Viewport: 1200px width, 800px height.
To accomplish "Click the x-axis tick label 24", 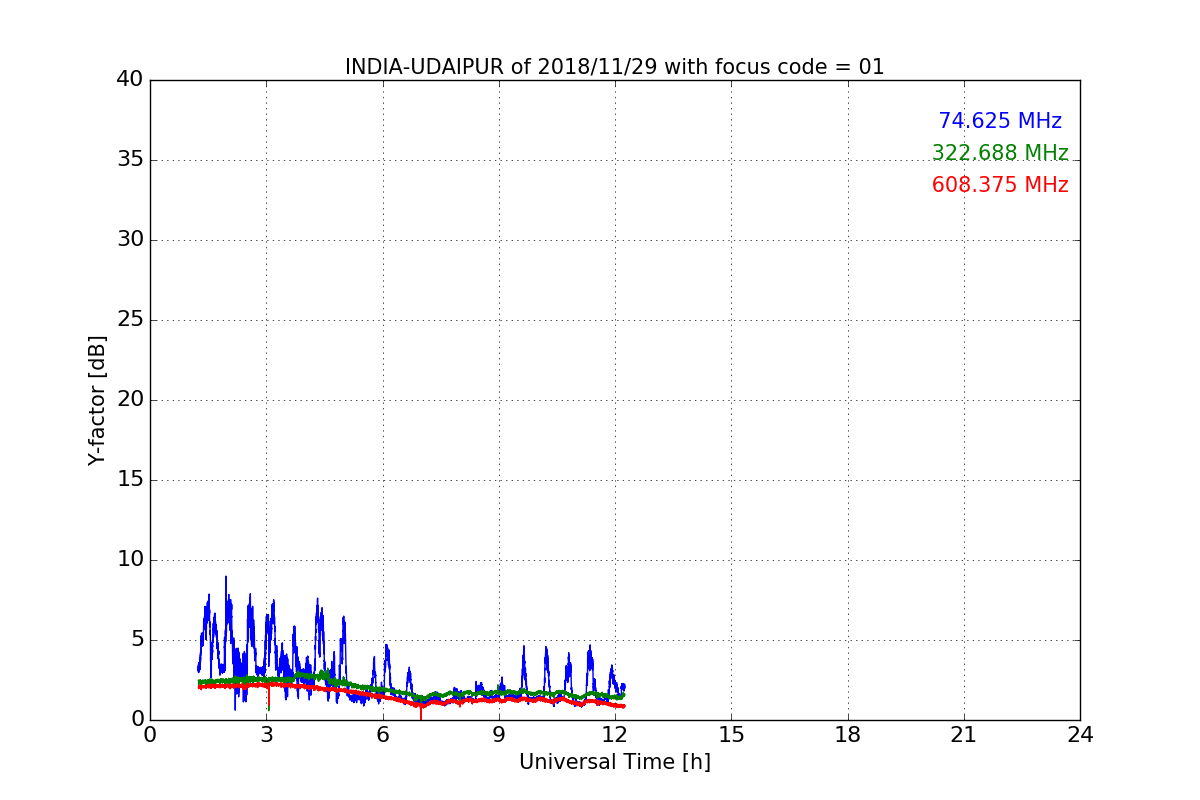I will click(x=1080, y=735).
